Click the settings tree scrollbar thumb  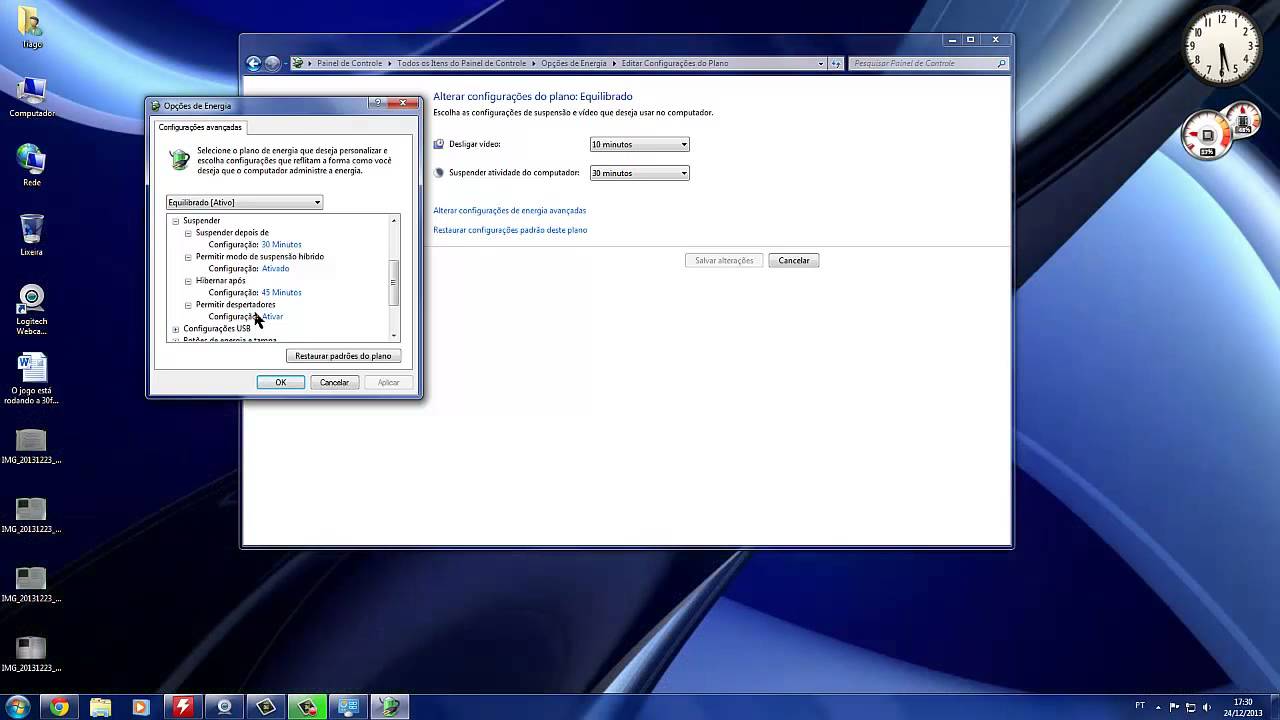tap(394, 283)
